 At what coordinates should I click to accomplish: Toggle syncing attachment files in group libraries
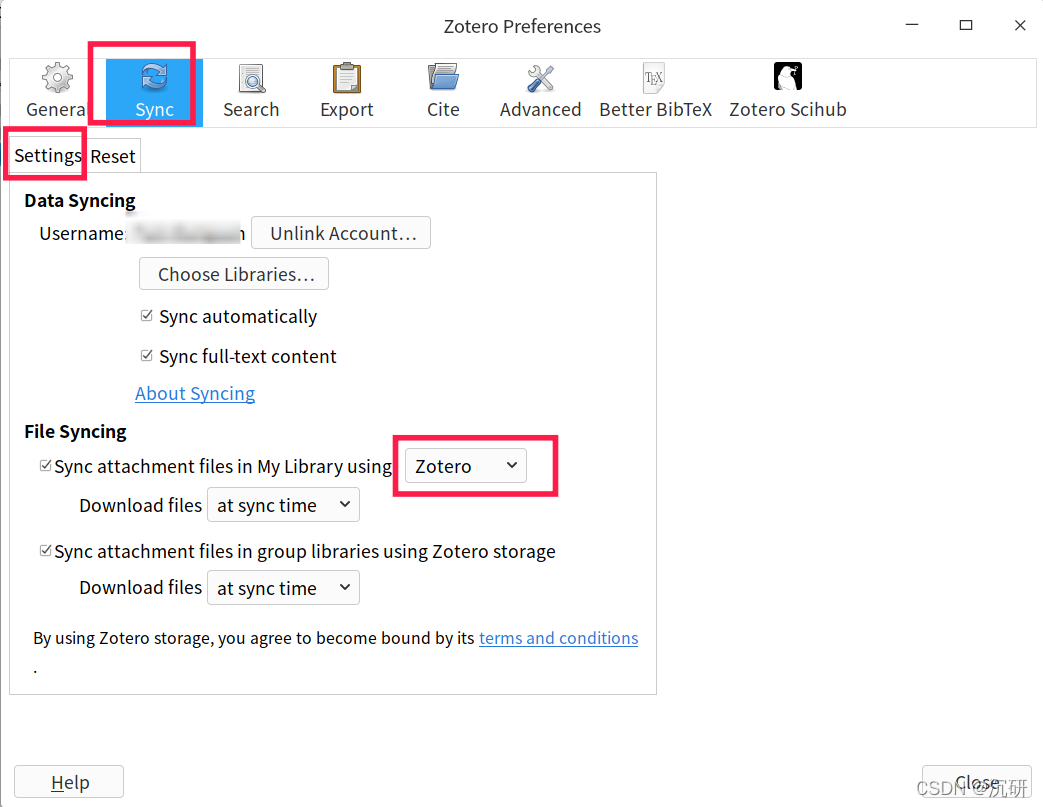click(45, 551)
